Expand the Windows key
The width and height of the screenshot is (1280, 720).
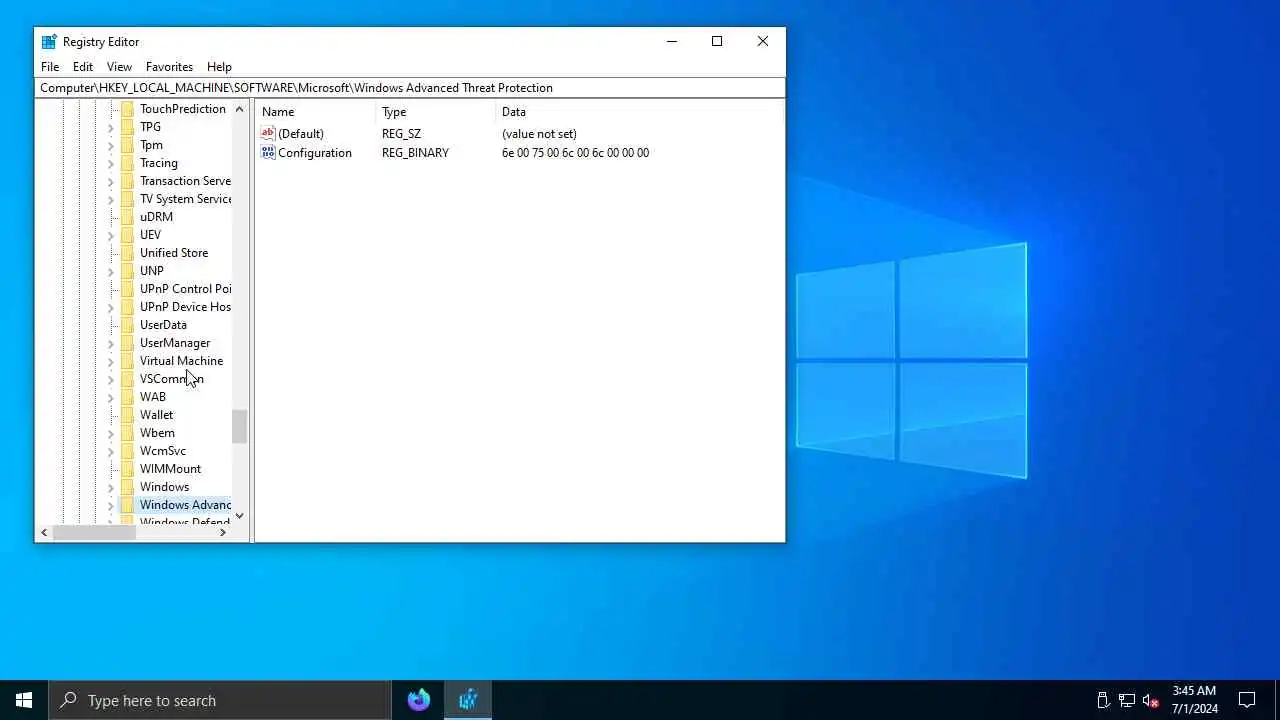[x=111, y=487]
